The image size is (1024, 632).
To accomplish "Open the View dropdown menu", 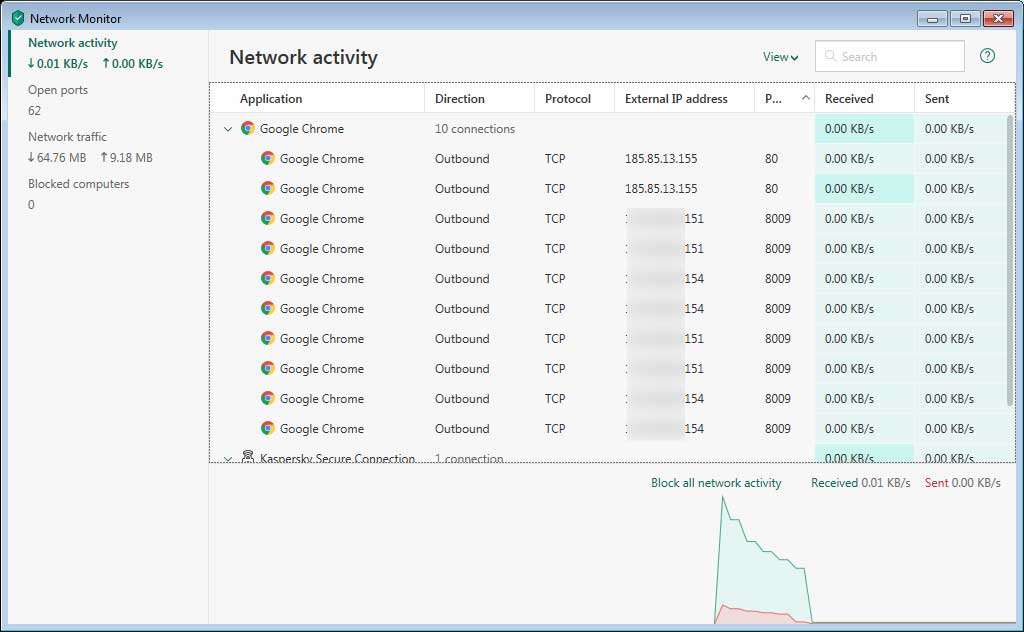I will coord(780,57).
